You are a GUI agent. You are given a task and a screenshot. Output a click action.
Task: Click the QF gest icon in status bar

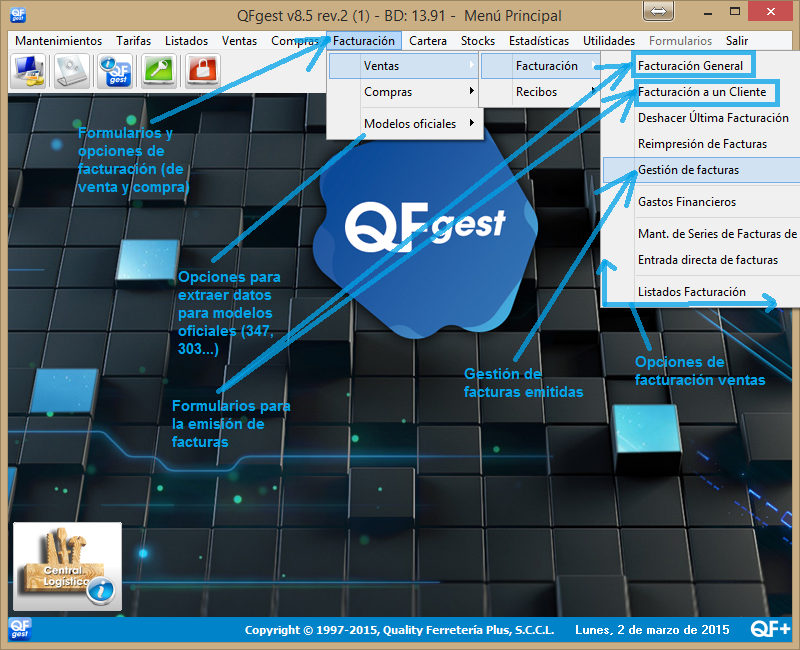20,629
